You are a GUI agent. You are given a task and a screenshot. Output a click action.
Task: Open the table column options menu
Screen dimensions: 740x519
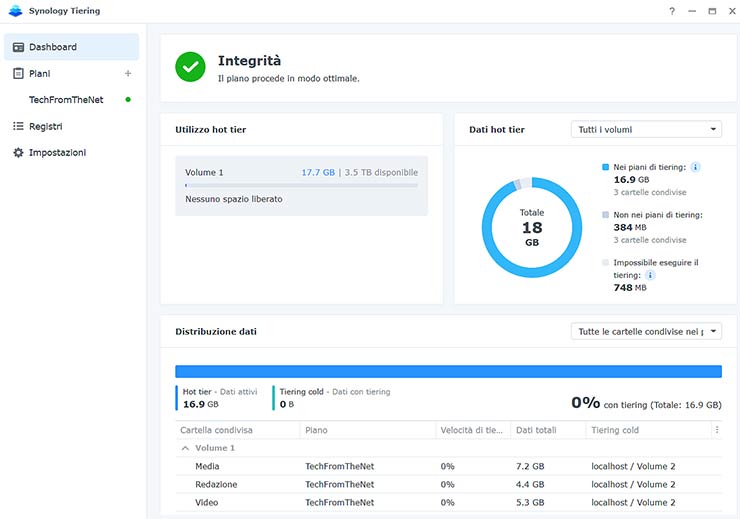coord(717,430)
